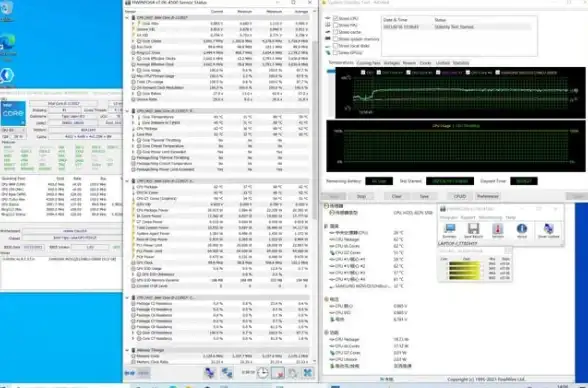Open Sensors thermometer icon in HWiNFO toolbar

[498, 230]
